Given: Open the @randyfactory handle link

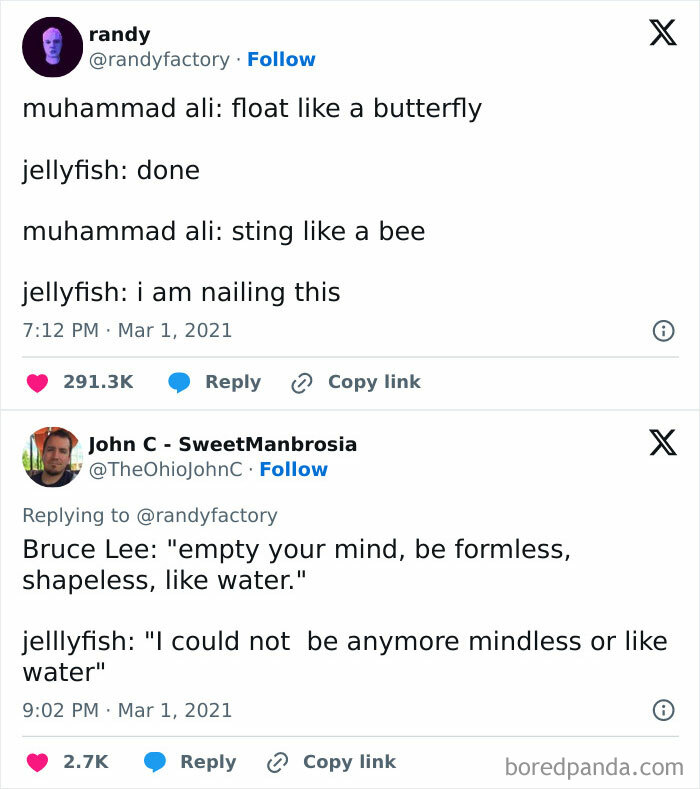Looking at the screenshot, I should (160, 59).
